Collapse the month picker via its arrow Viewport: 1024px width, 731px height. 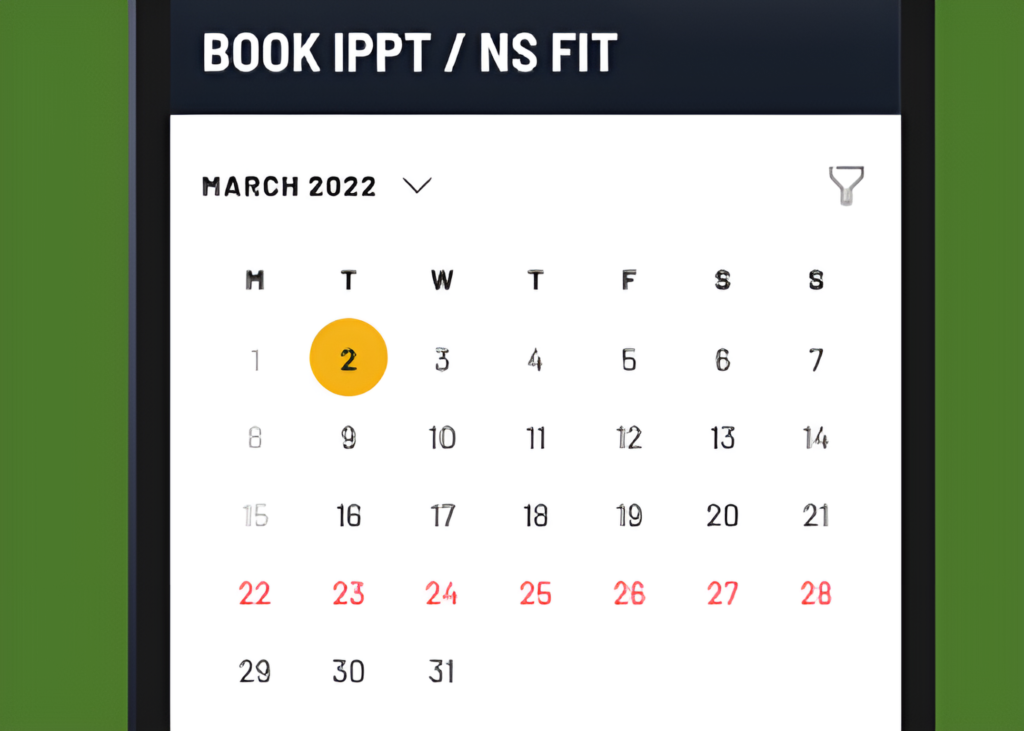point(418,186)
